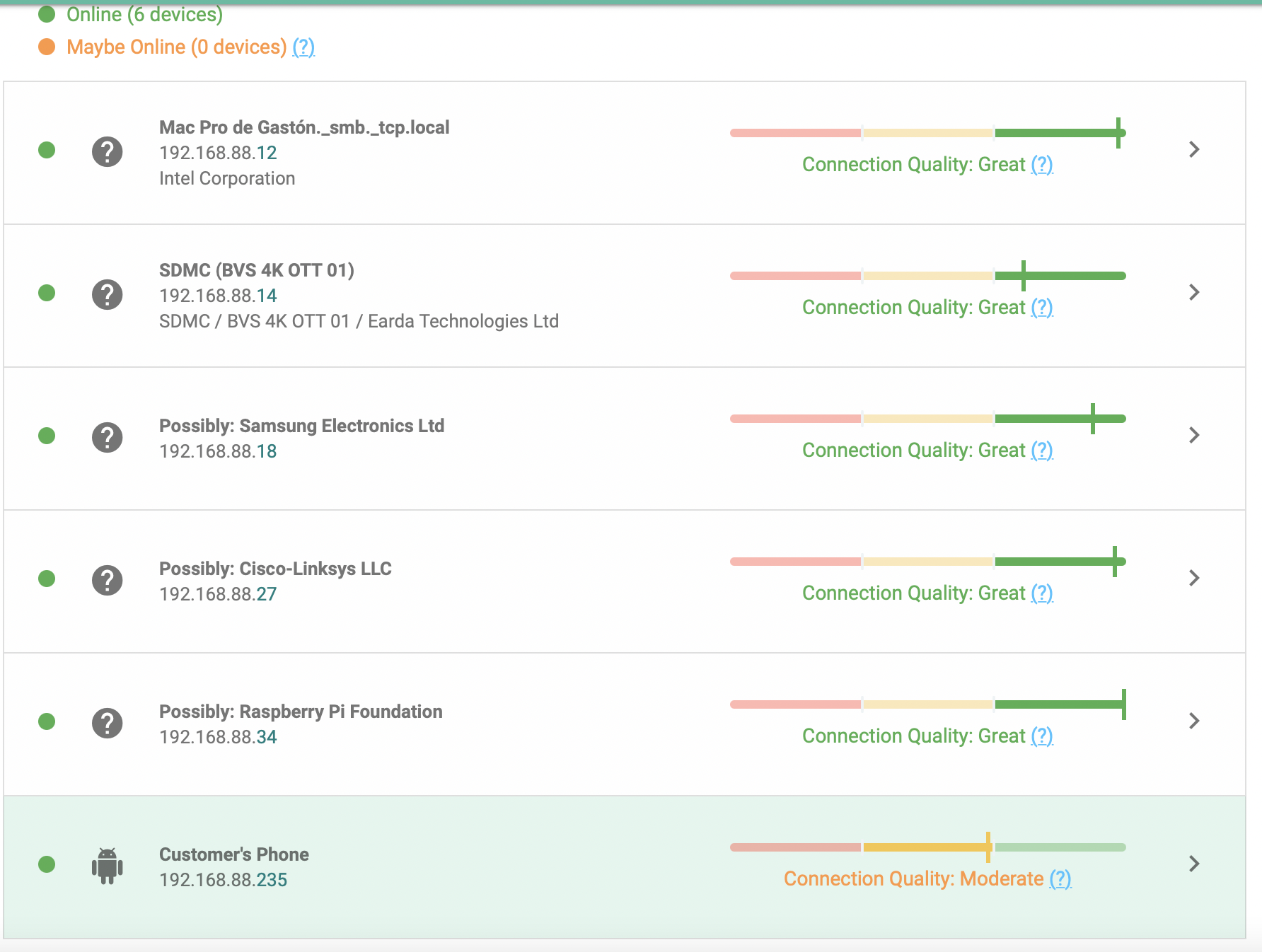Select IP address 192.168.88.14
The width and height of the screenshot is (1262, 952).
pos(218,296)
